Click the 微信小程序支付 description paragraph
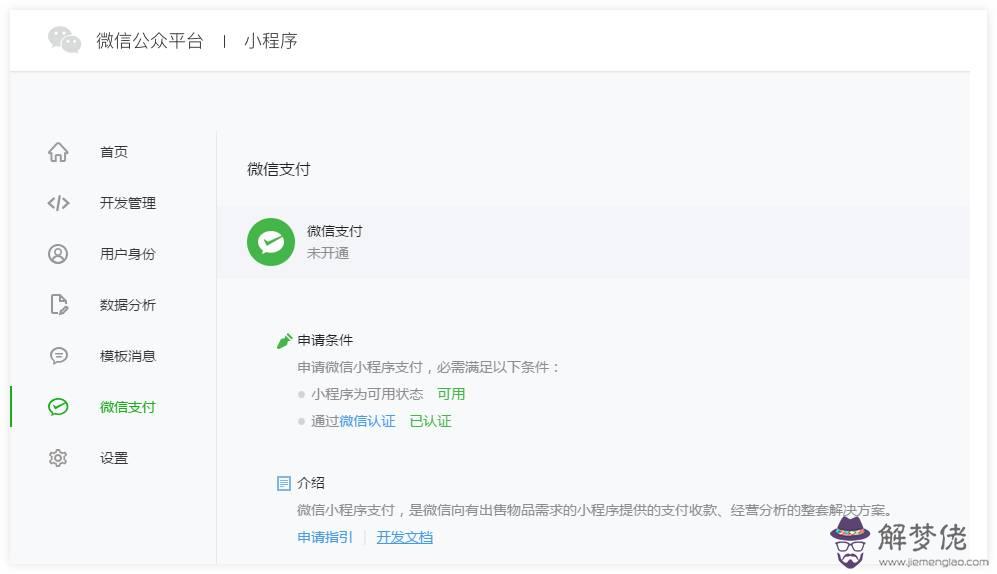Image resolution: width=997 pixels, height=574 pixels. pos(595,510)
